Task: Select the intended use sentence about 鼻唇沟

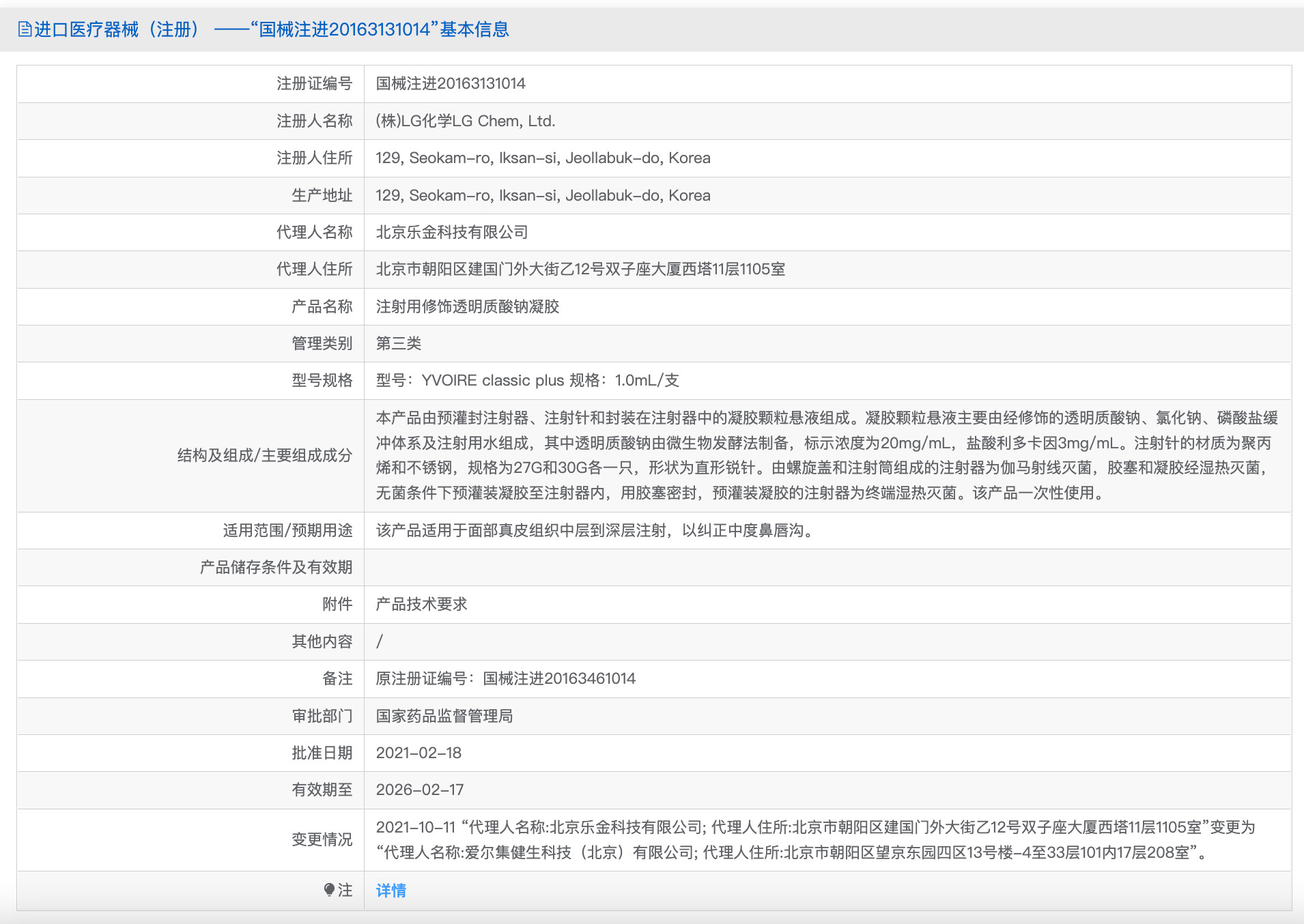Action: [x=597, y=530]
